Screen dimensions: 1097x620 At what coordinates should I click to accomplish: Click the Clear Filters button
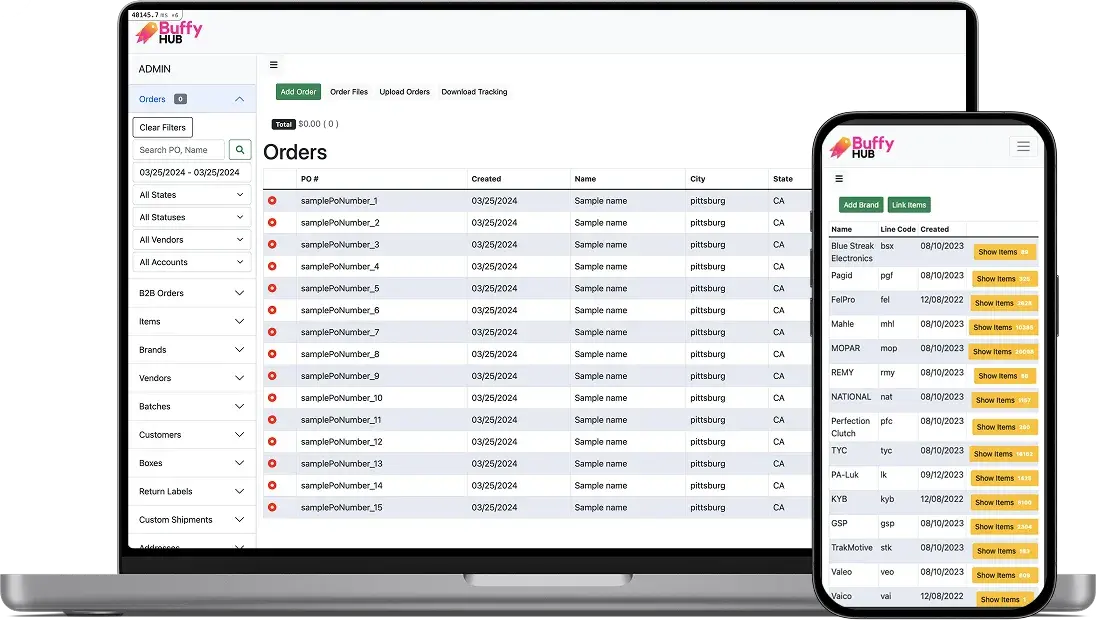coord(162,127)
